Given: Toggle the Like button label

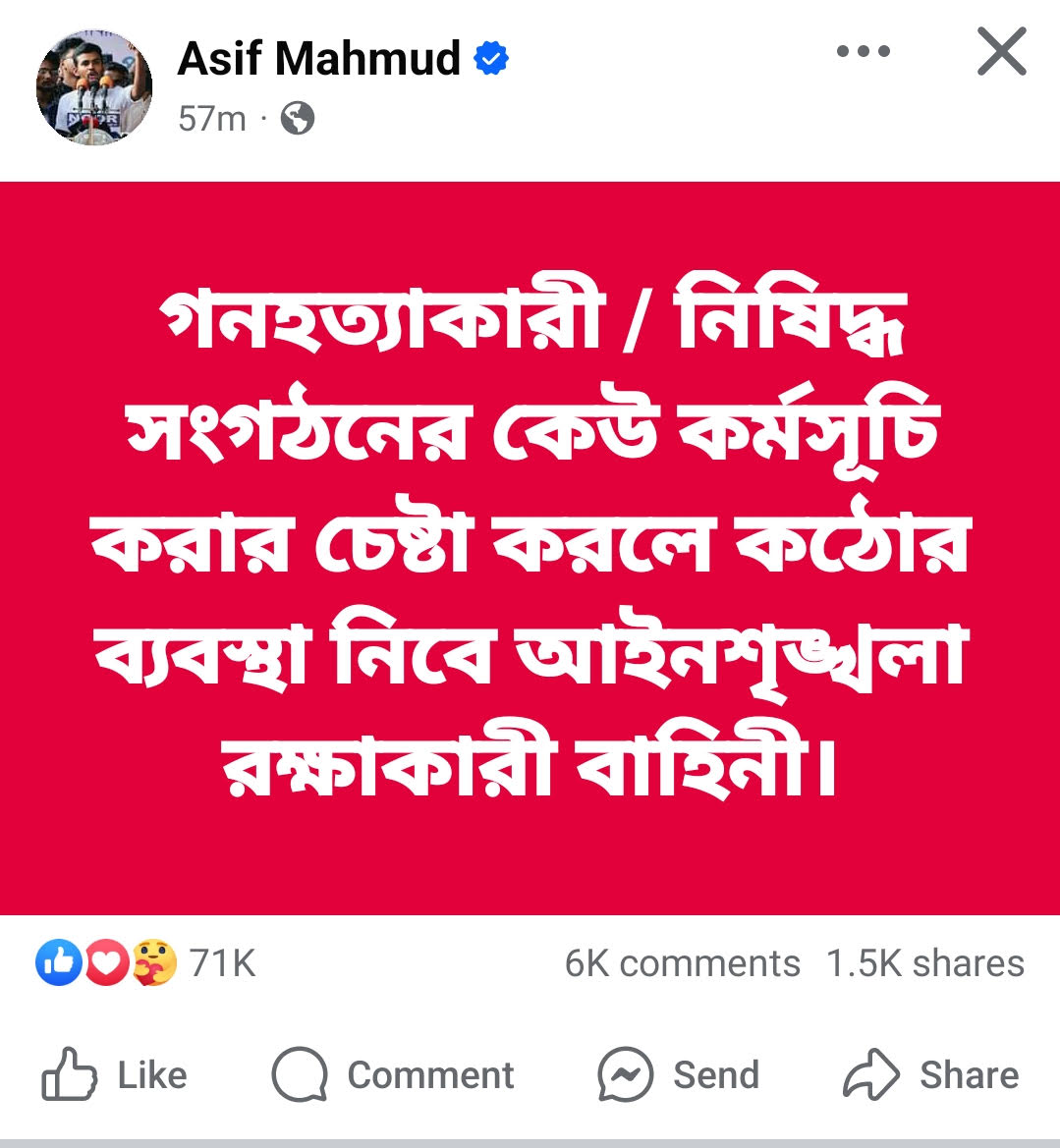Looking at the screenshot, I should (152, 1075).
